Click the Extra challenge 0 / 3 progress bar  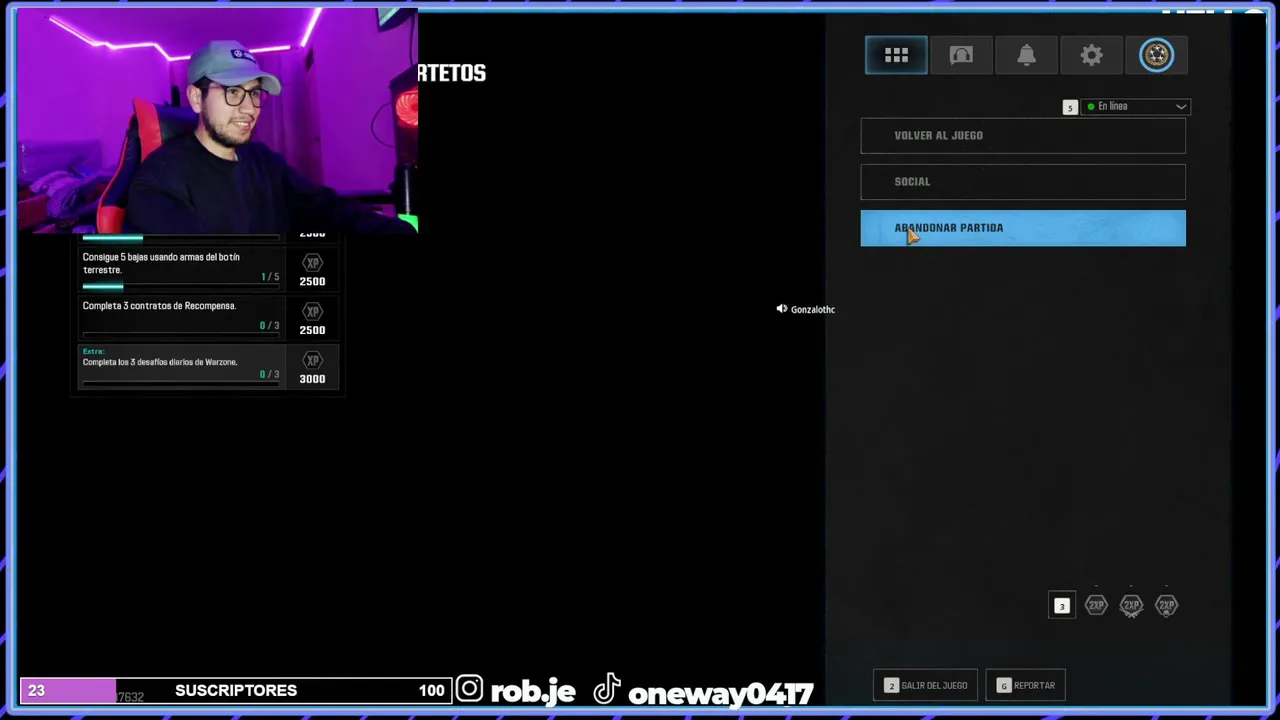[181, 384]
